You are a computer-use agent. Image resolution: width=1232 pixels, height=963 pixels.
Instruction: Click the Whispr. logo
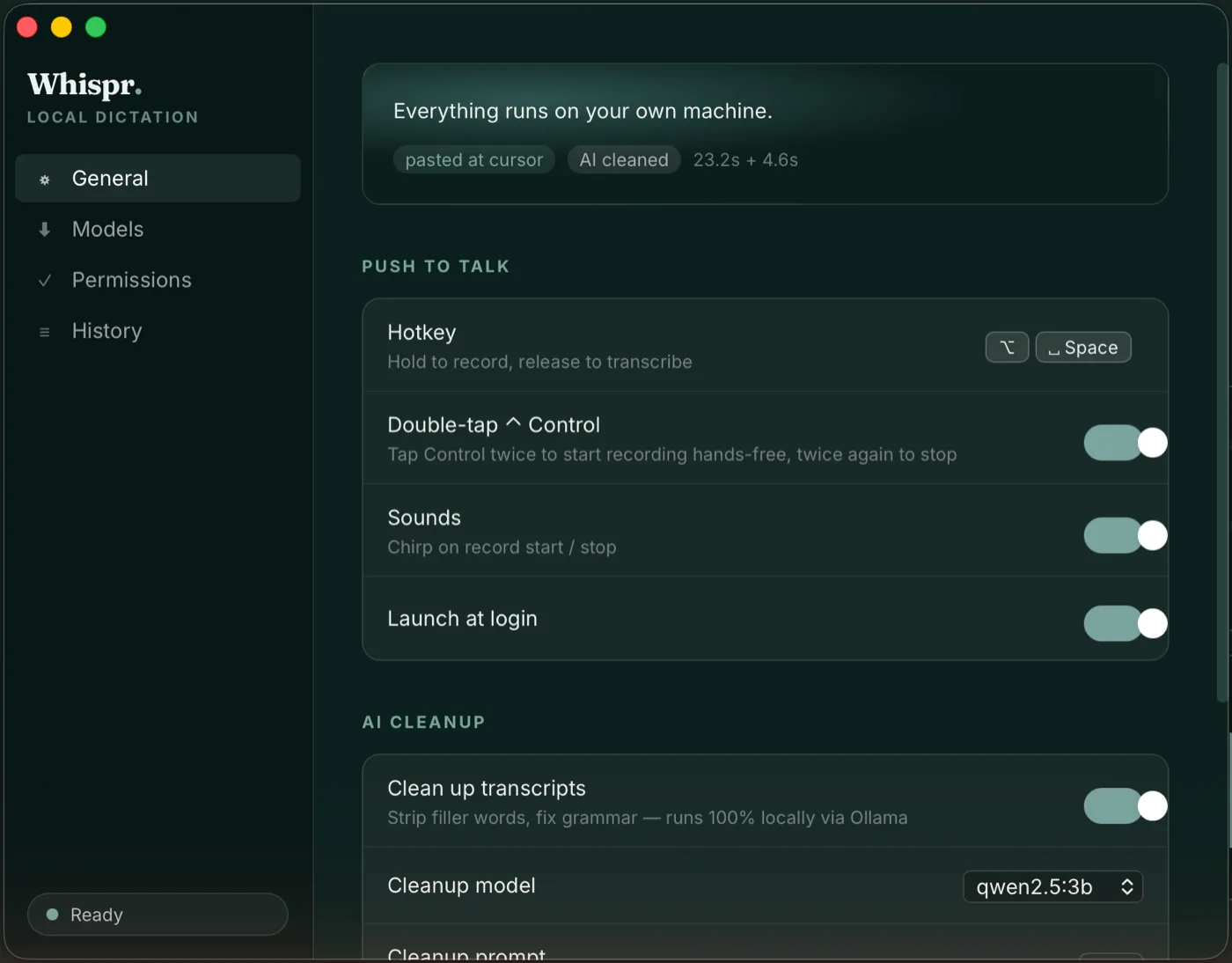(84, 85)
